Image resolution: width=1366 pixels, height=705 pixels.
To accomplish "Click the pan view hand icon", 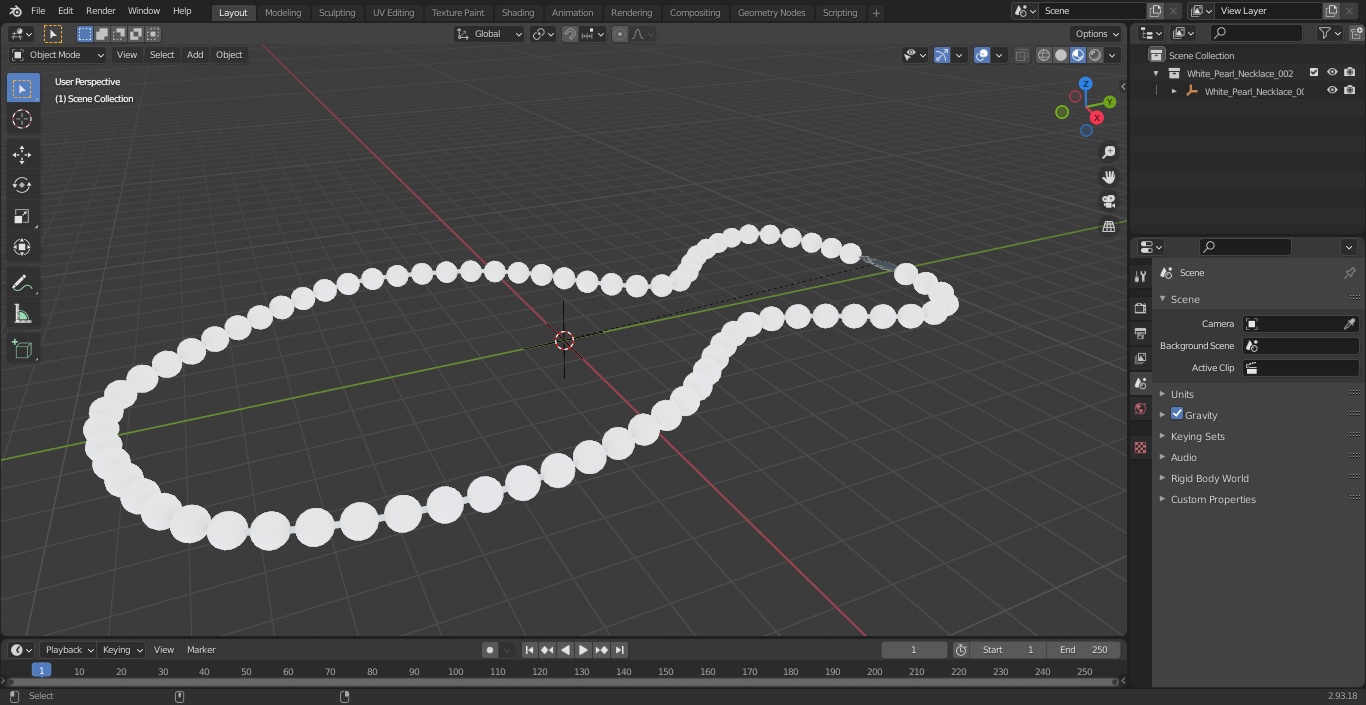I will [x=1108, y=177].
